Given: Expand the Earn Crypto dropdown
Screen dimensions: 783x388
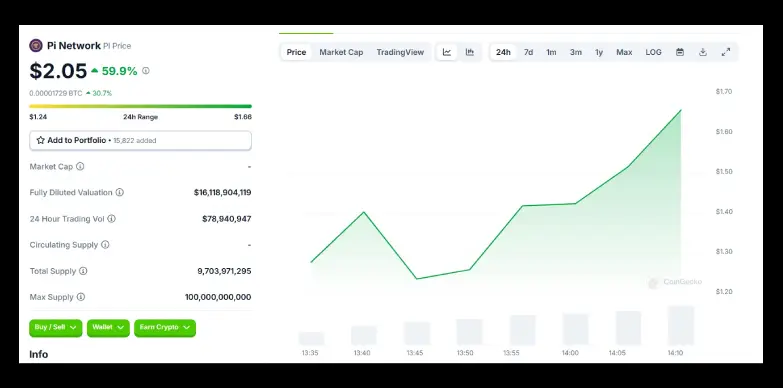Looking at the screenshot, I should click(165, 328).
